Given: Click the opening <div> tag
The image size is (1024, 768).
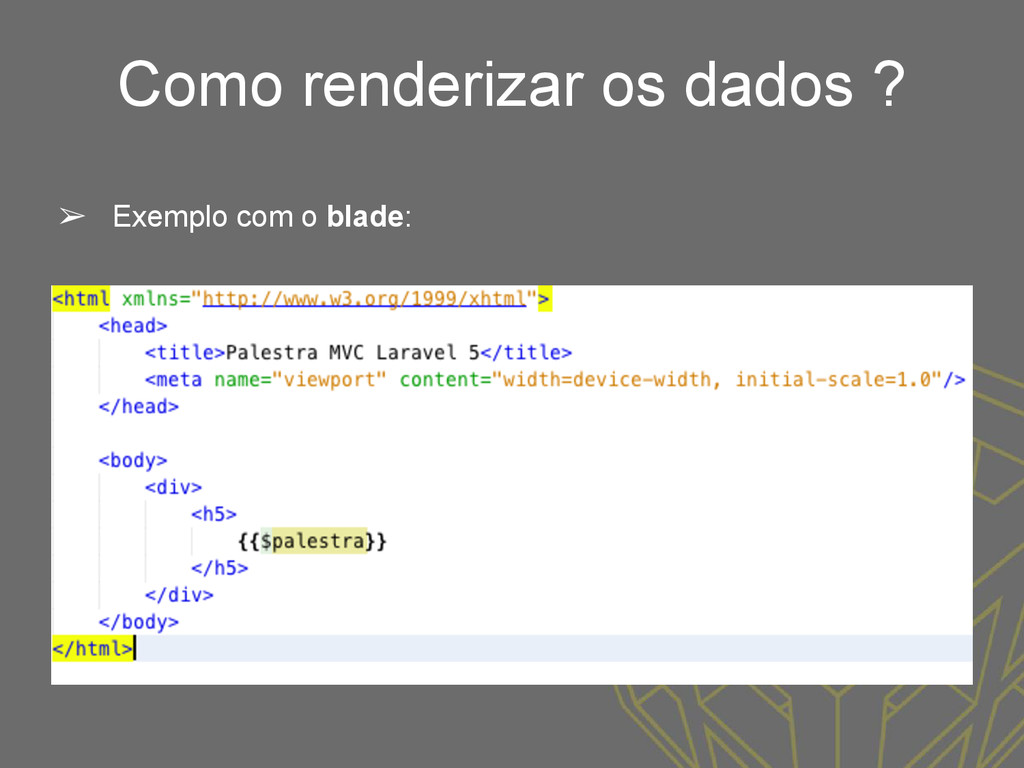Looking at the screenshot, I should click(174, 487).
